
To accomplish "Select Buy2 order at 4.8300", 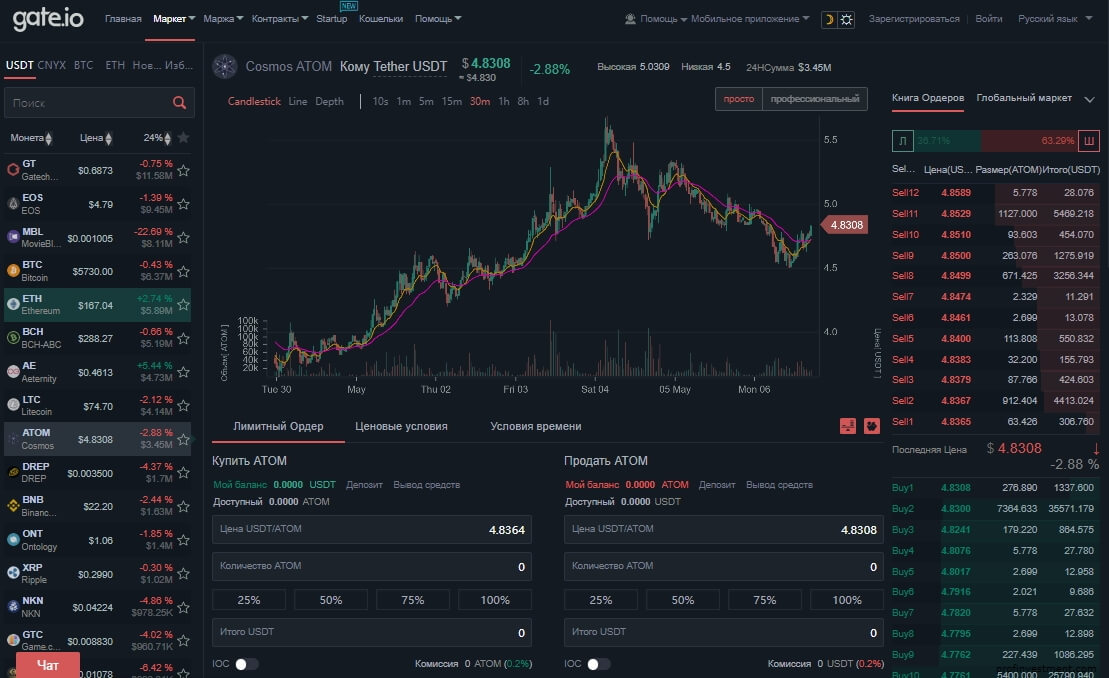I will click(x=994, y=508).
